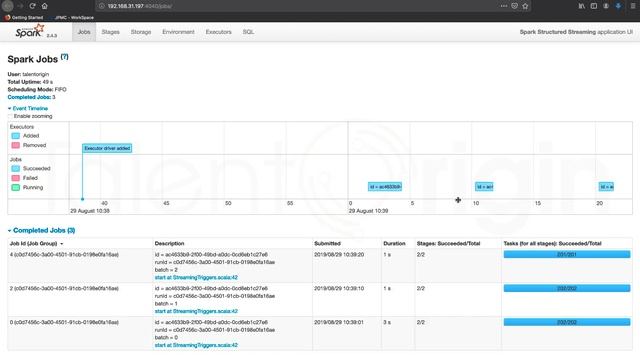640x360 pixels.
Task: Click the job 0 tasks progress bar
Action: [x=567, y=322]
